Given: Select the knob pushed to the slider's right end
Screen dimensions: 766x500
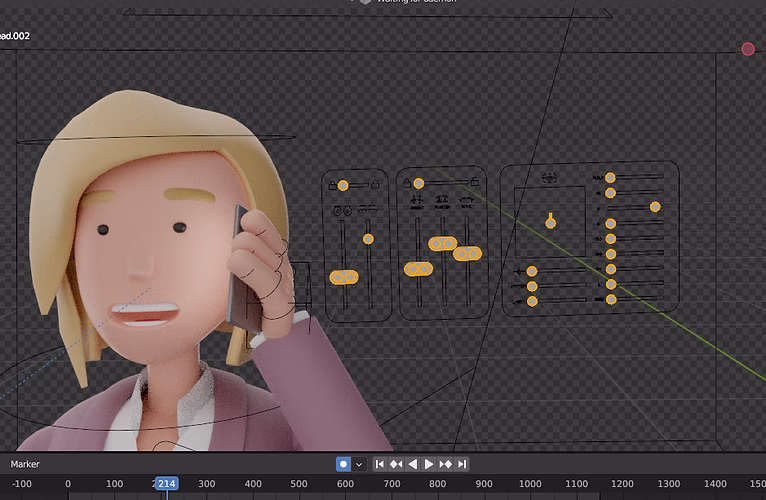Looking at the screenshot, I should click(x=655, y=207).
